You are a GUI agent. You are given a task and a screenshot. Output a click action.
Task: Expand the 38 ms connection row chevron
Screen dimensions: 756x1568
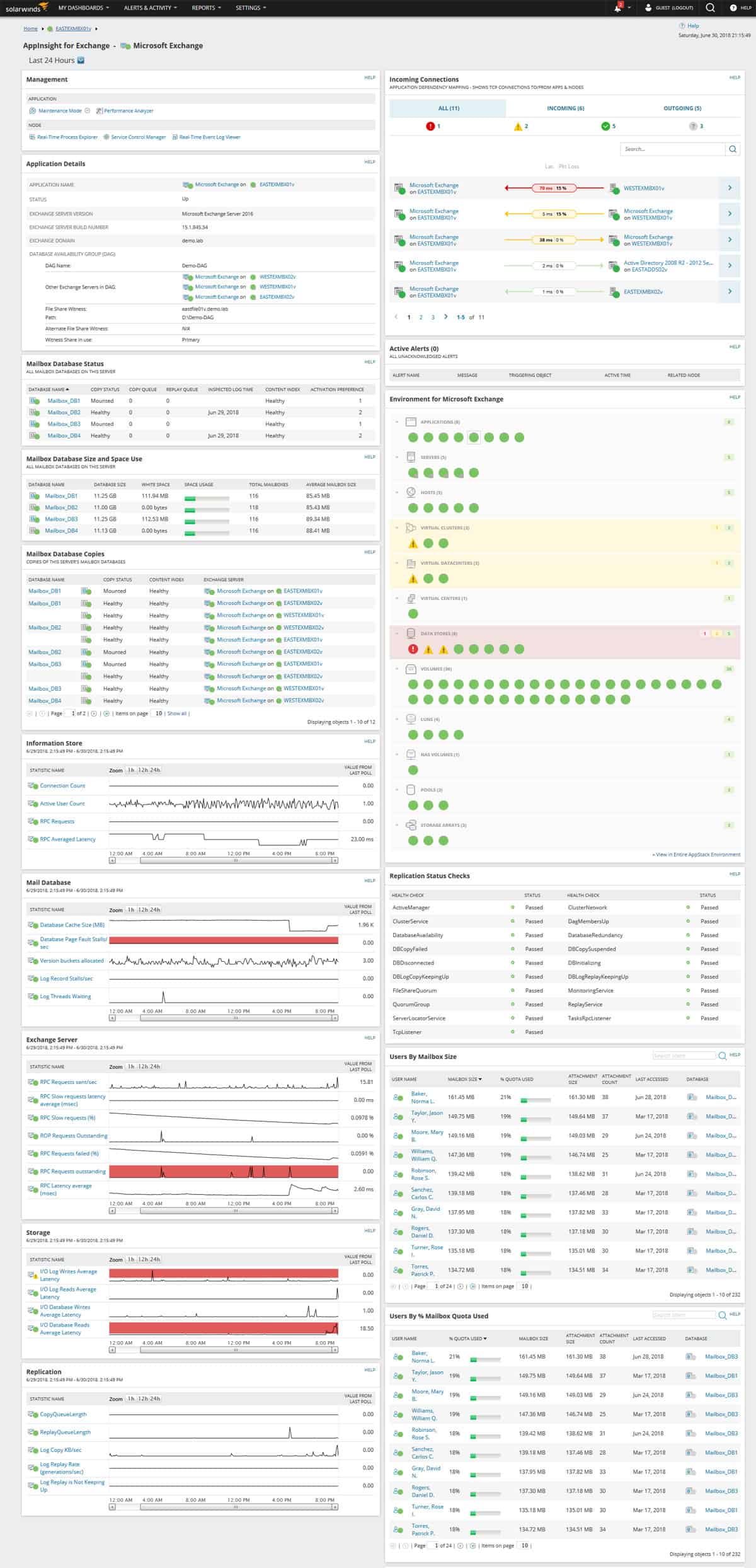tap(730, 239)
